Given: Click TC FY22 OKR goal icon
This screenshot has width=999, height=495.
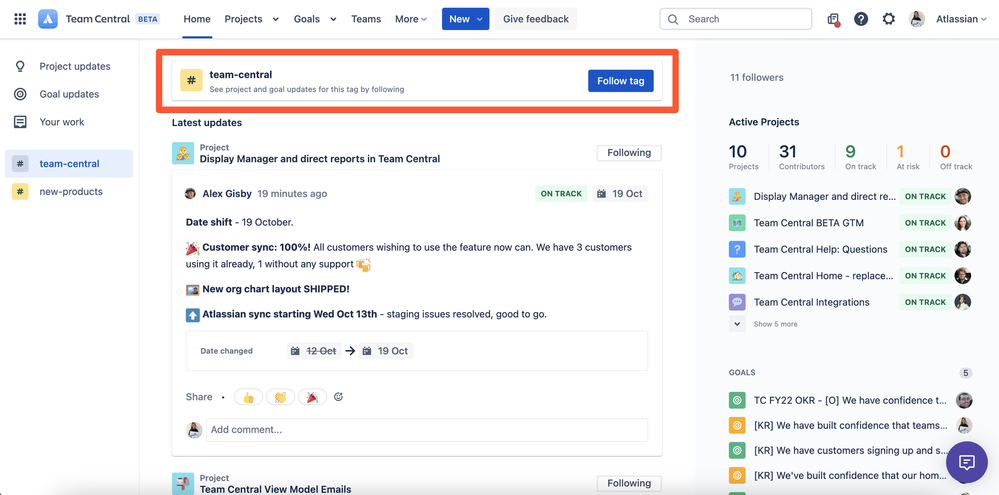Looking at the screenshot, I should click(737, 401).
